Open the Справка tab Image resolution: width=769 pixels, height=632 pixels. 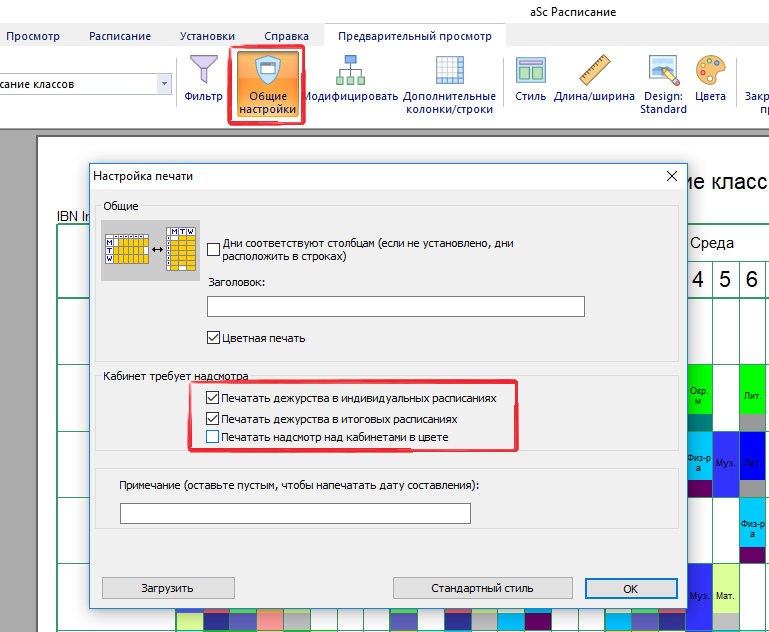(286, 36)
